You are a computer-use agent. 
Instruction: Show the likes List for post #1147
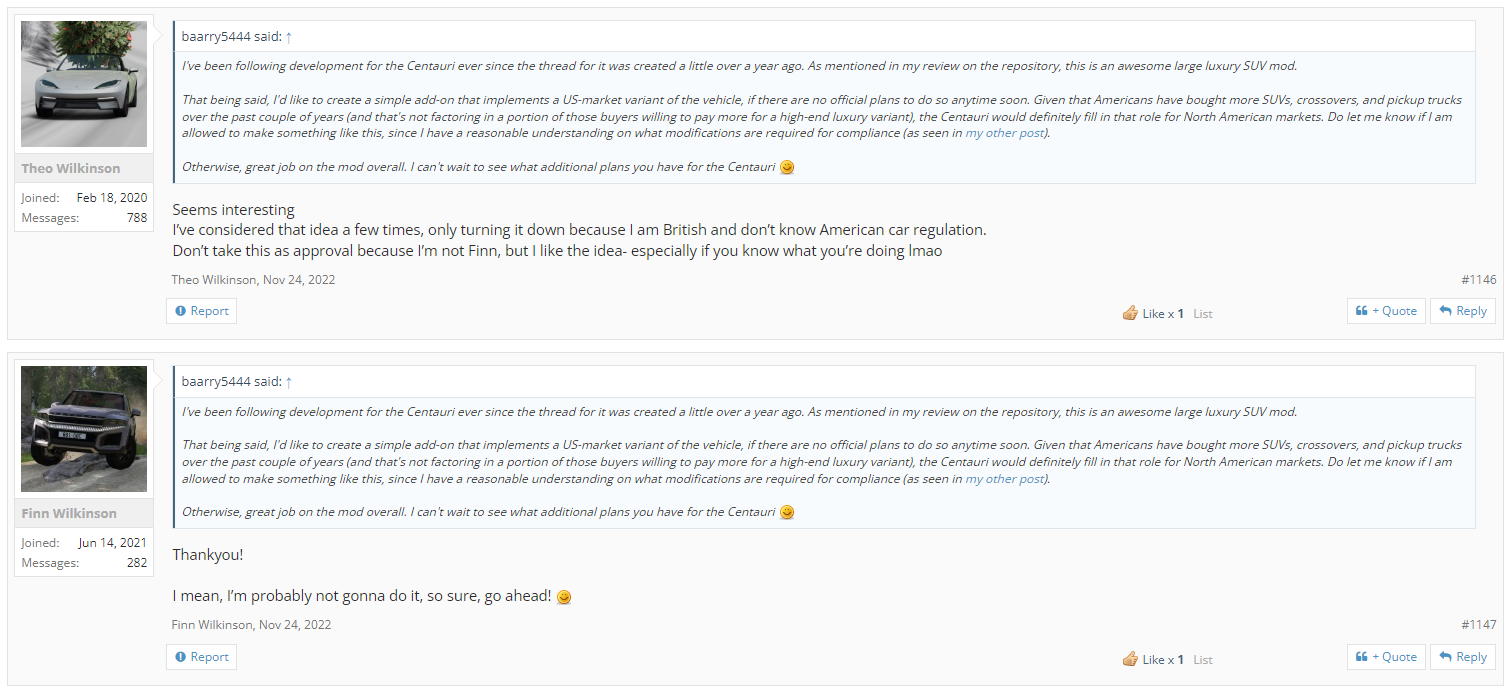click(1203, 660)
